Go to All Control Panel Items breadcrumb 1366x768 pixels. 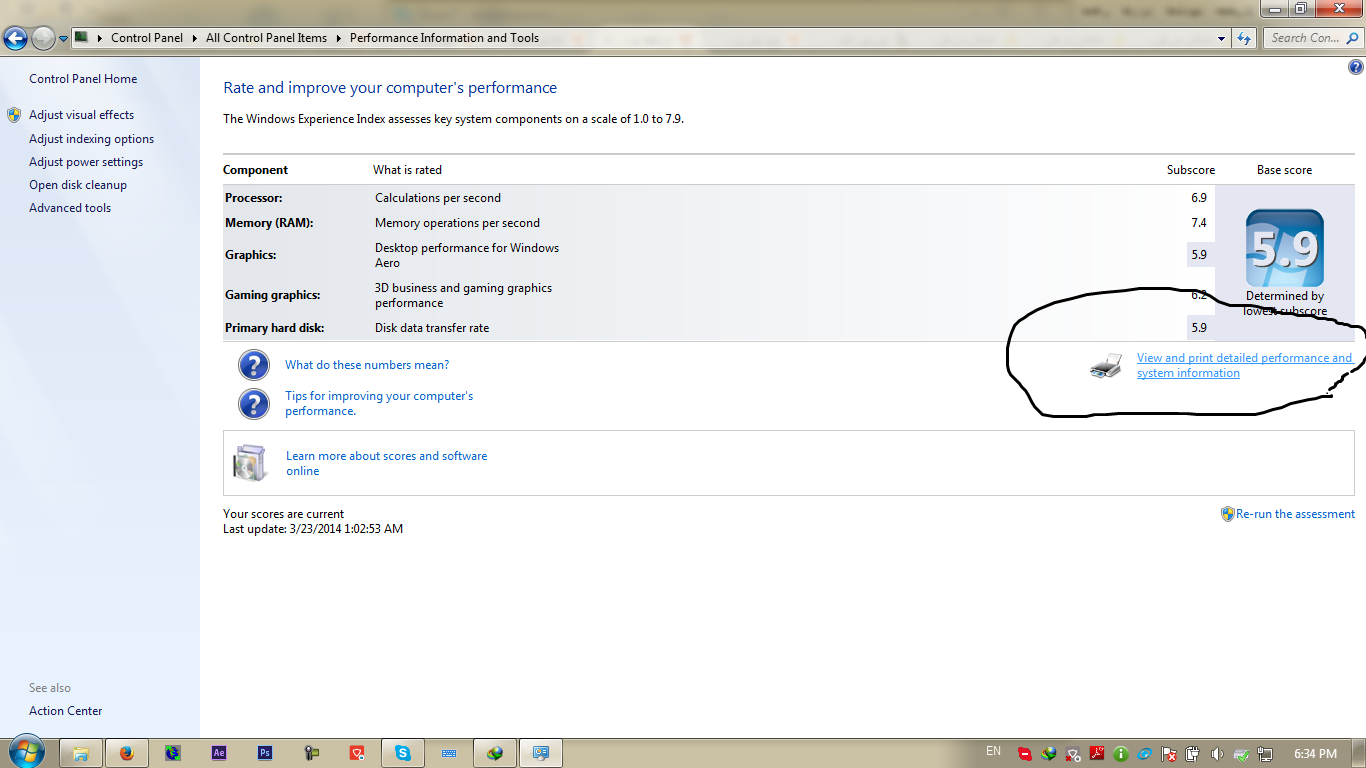(x=266, y=38)
